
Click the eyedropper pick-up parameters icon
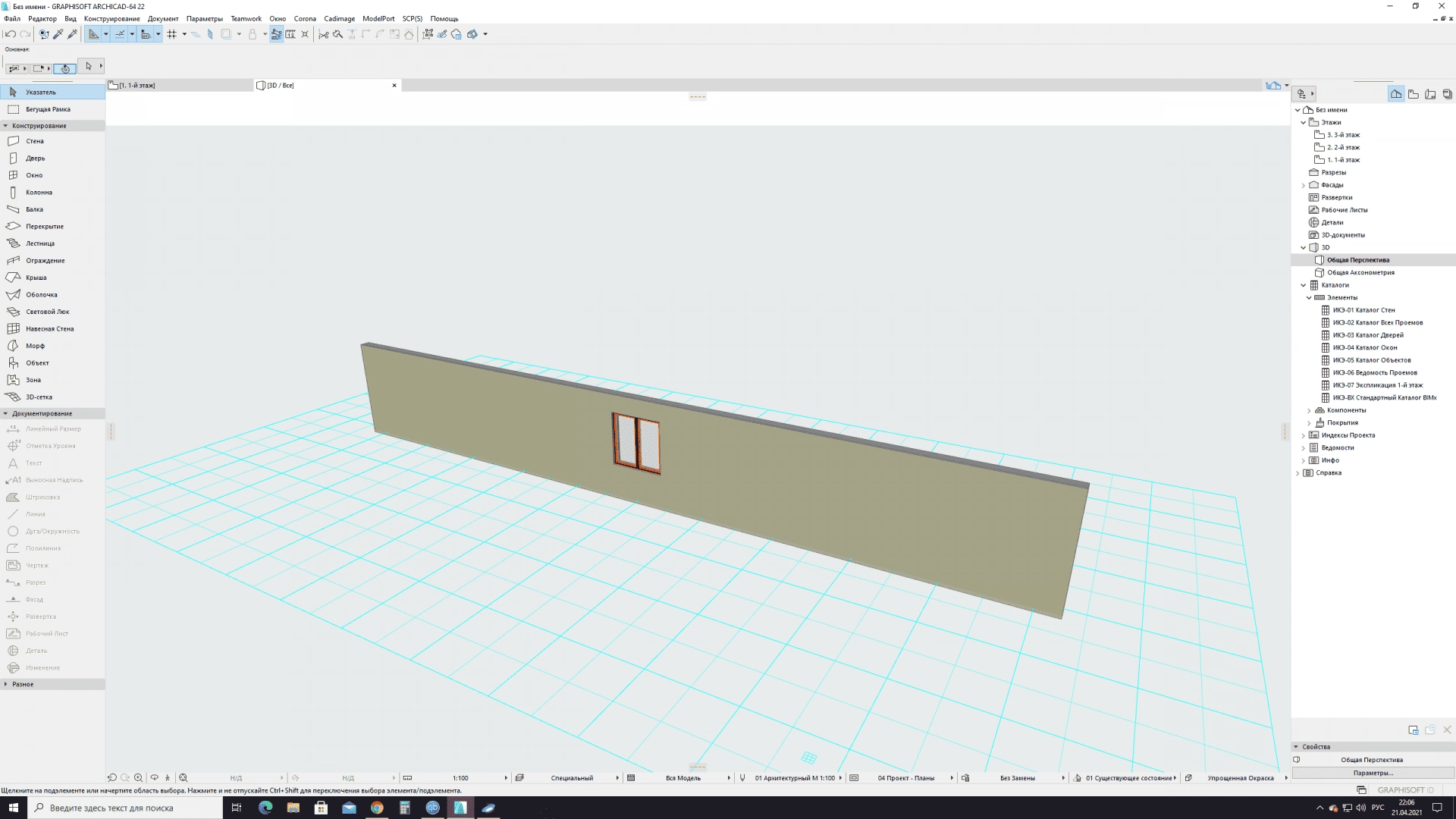[x=58, y=34]
